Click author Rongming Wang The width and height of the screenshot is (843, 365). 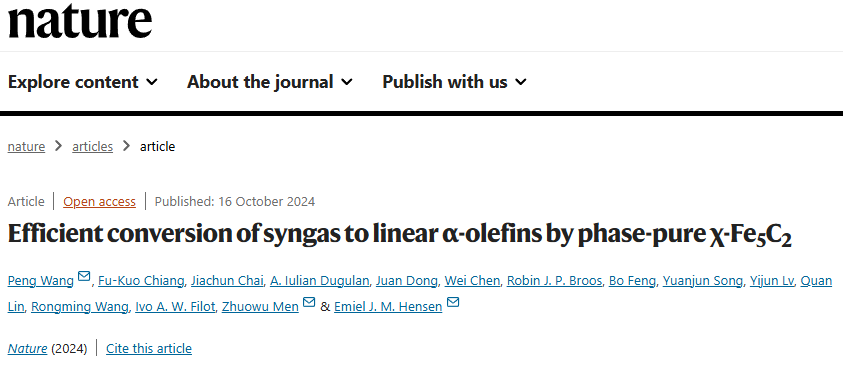click(80, 306)
